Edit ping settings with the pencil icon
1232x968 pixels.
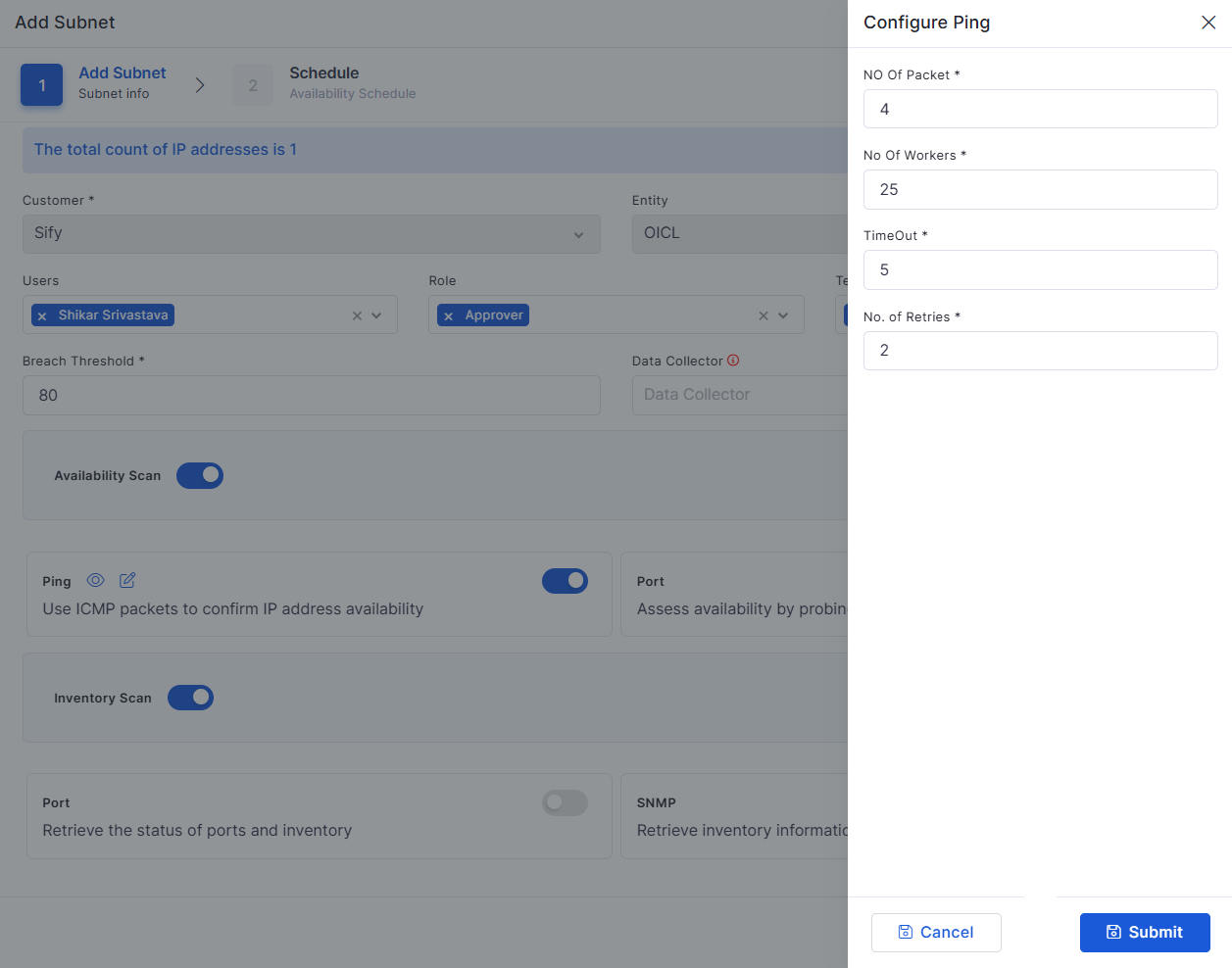pyautogui.click(x=127, y=580)
